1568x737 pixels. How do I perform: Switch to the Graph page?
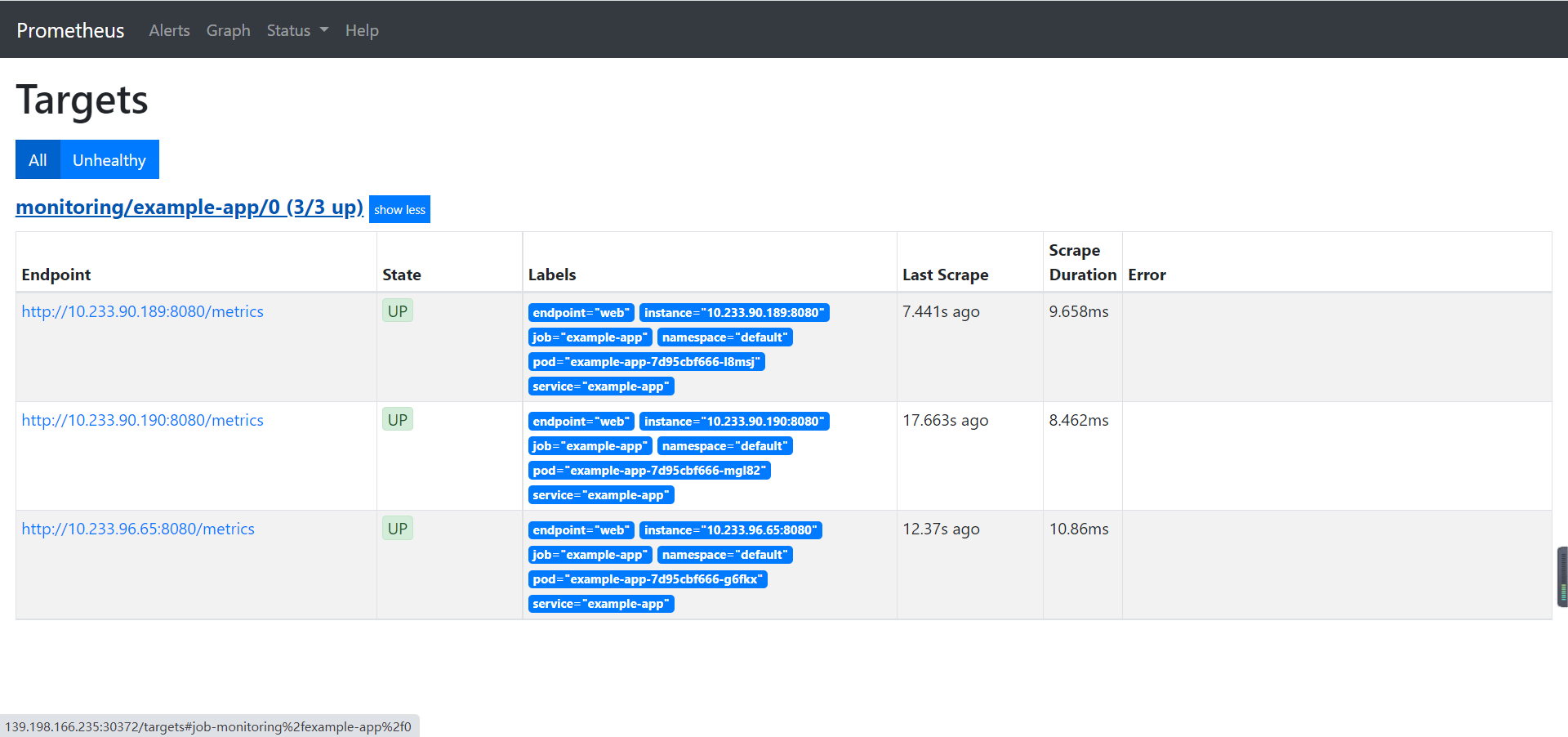pyautogui.click(x=228, y=30)
